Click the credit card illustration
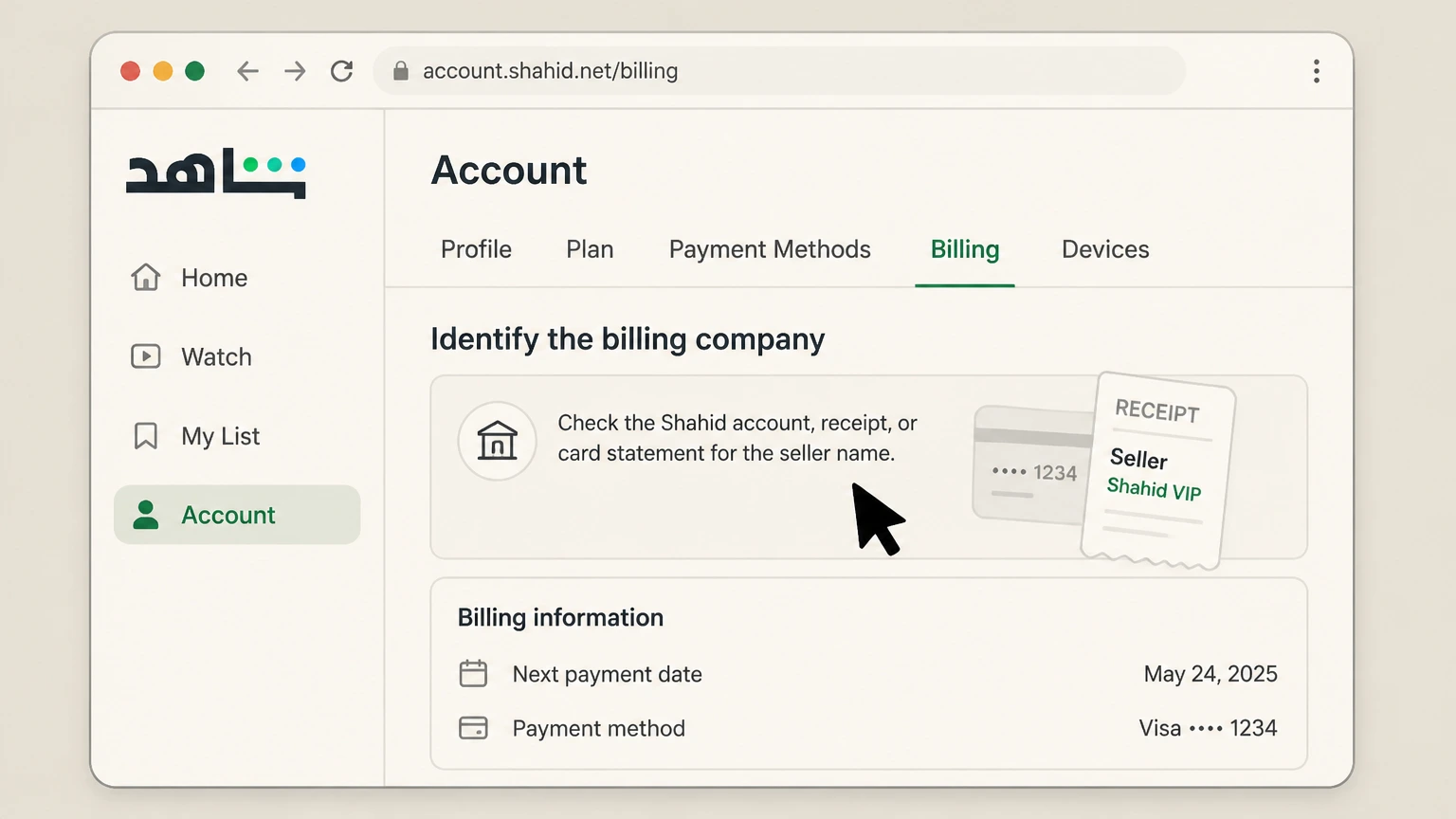This screenshot has height=819, width=1456. [x=1031, y=464]
